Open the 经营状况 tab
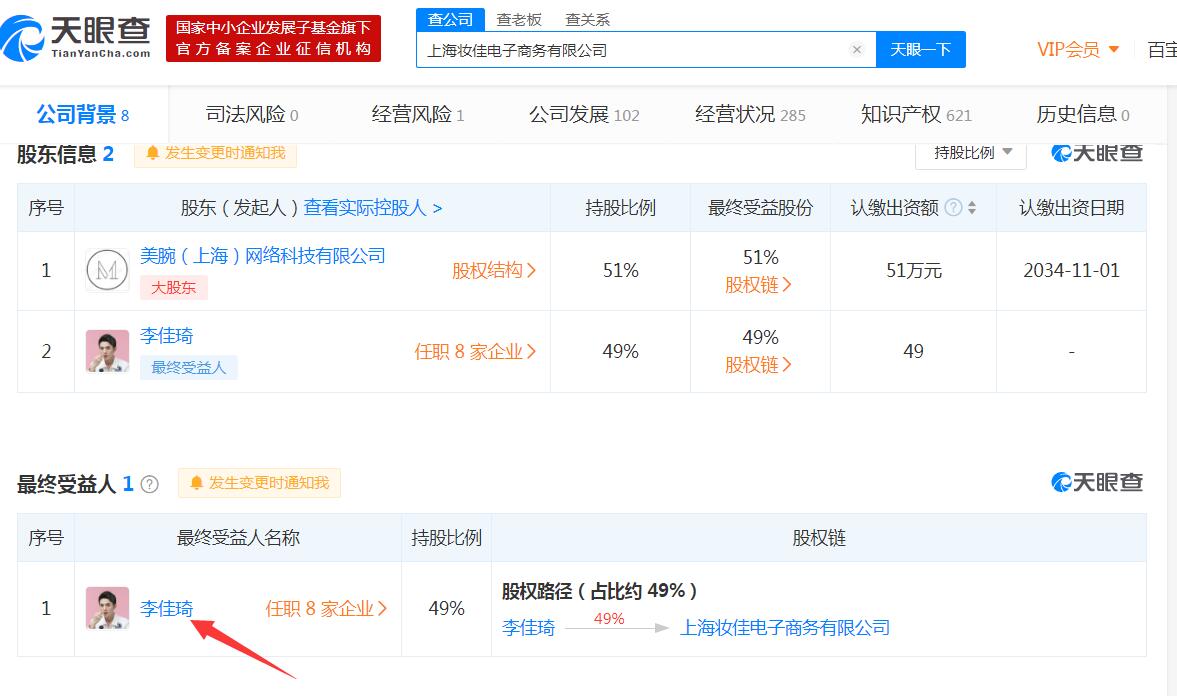Screen dimensions: 1177x696 click(750, 114)
